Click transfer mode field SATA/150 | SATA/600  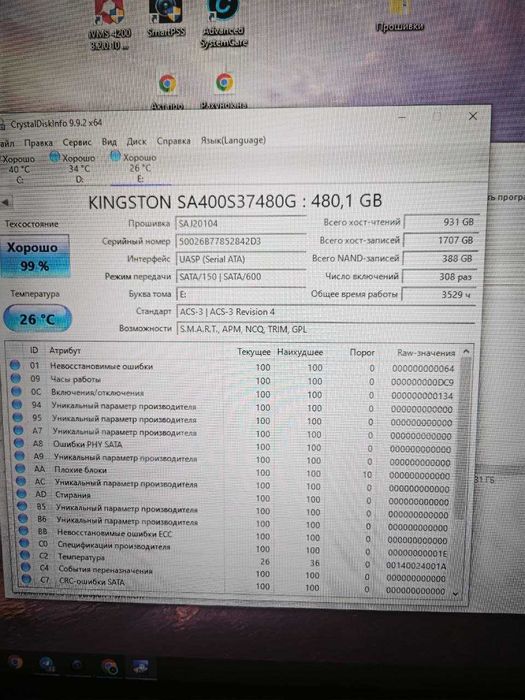click(241, 276)
